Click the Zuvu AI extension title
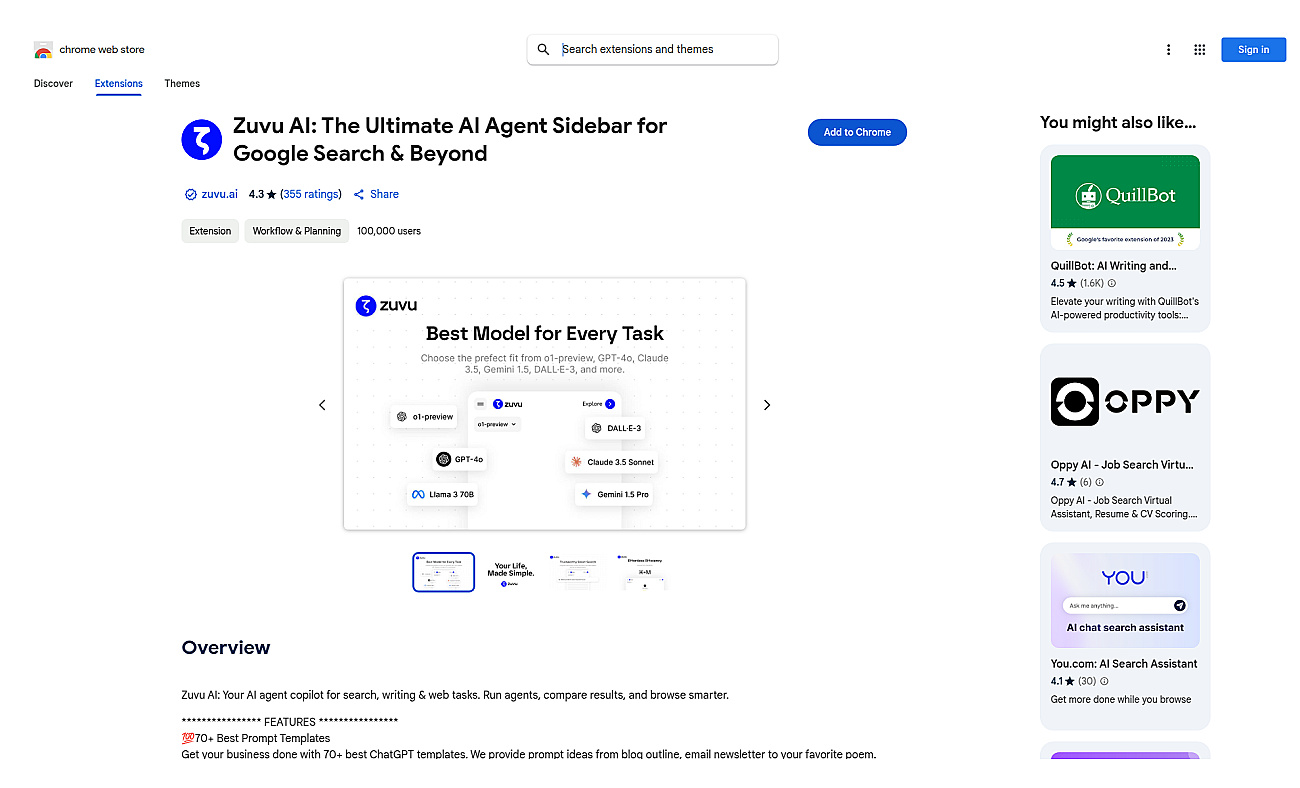1300x788 pixels. pyautogui.click(x=450, y=139)
